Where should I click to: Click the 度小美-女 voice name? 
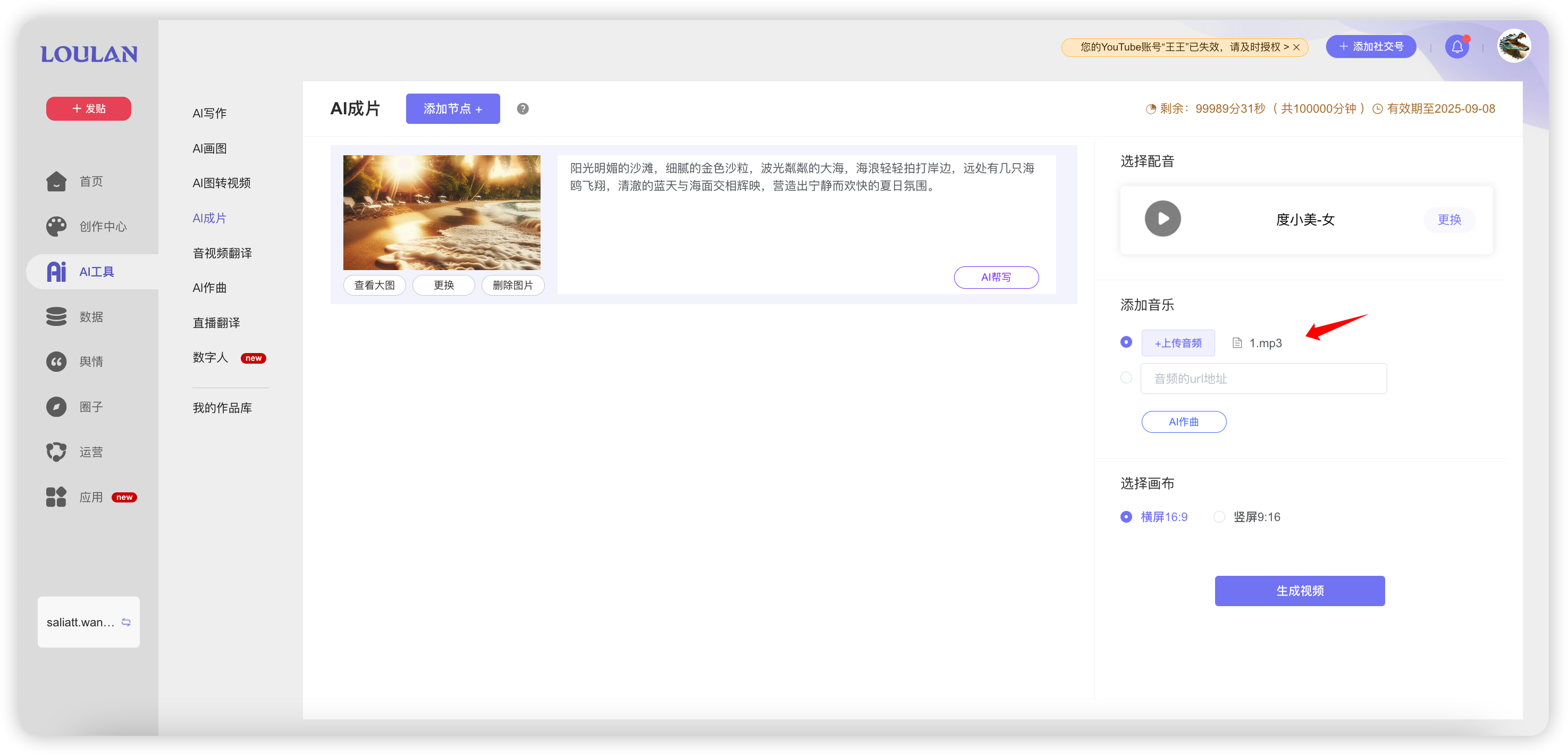1305,220
